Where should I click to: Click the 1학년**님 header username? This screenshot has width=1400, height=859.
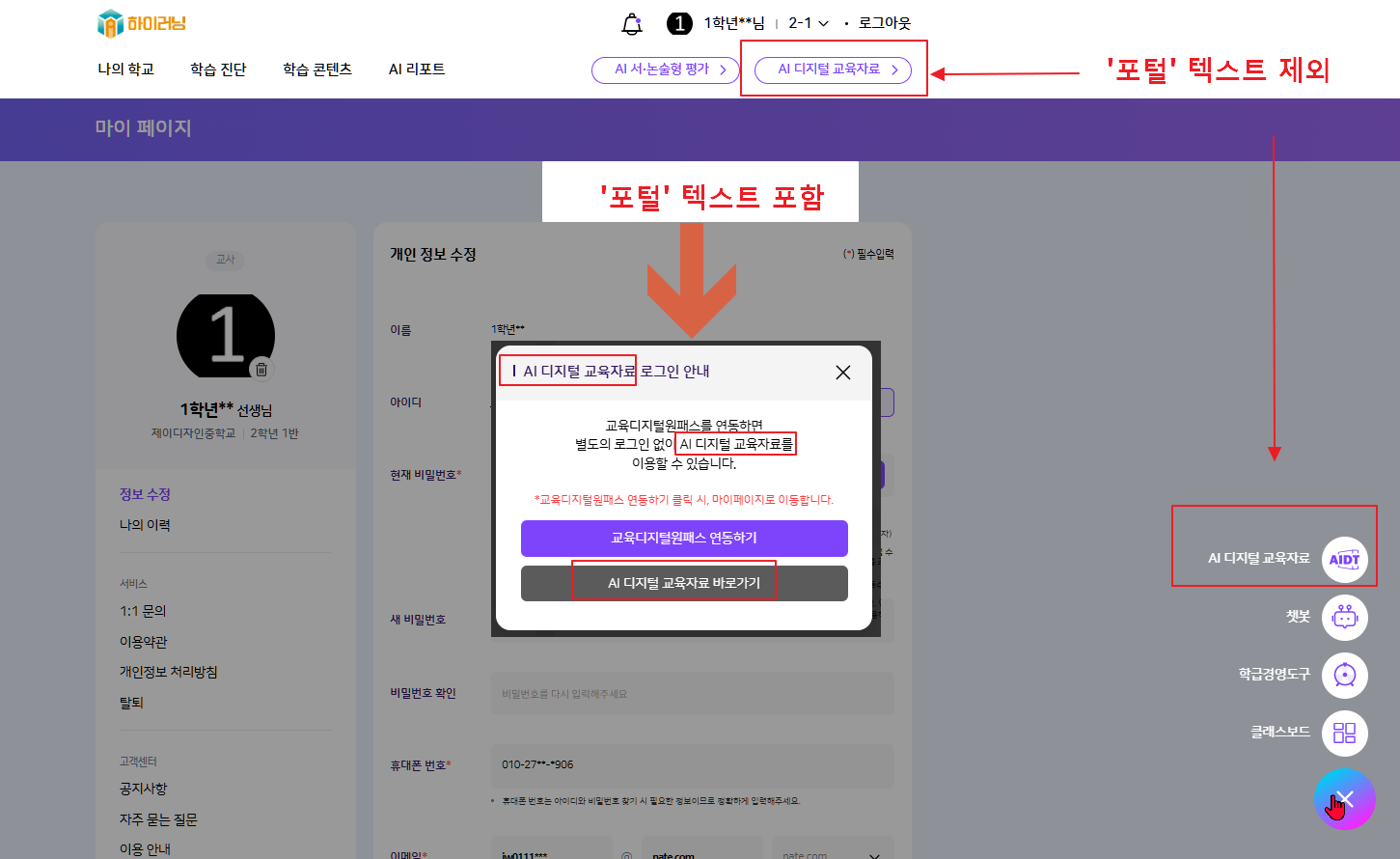point(734,23)
